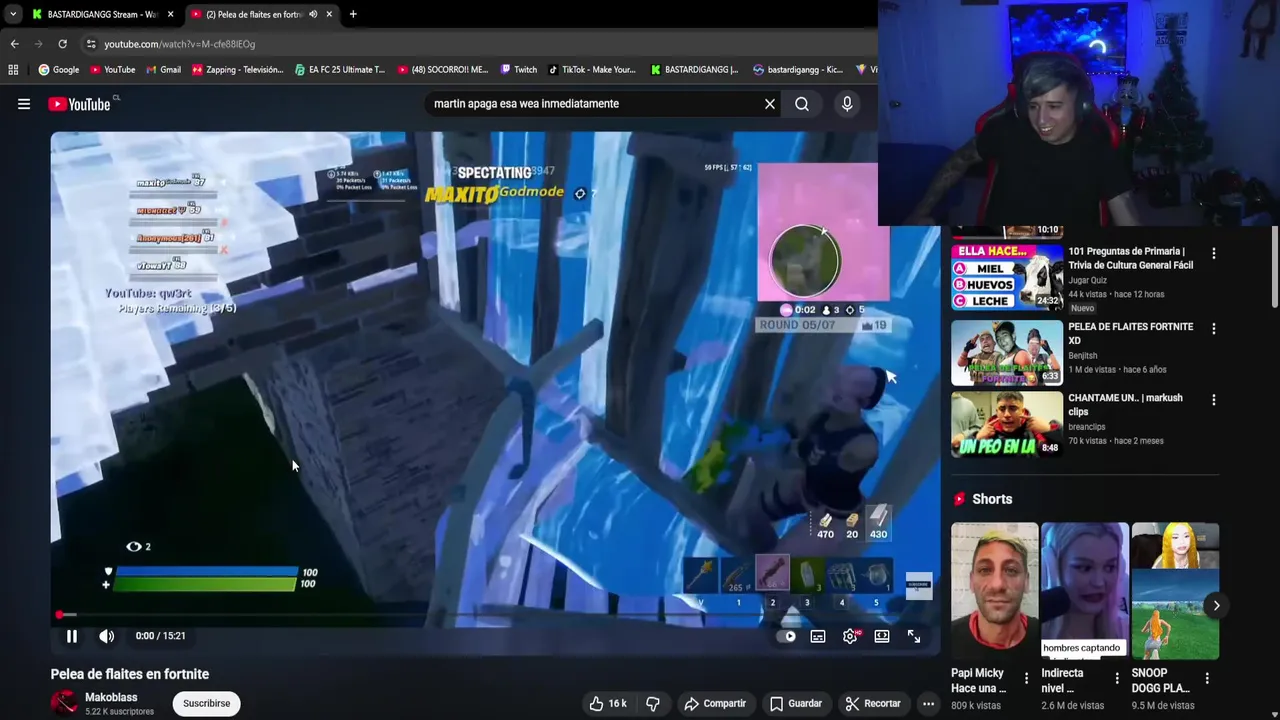Screen dimensions: 1280x720
Task: Click the Shorts section logo icon
Action: 959,499
